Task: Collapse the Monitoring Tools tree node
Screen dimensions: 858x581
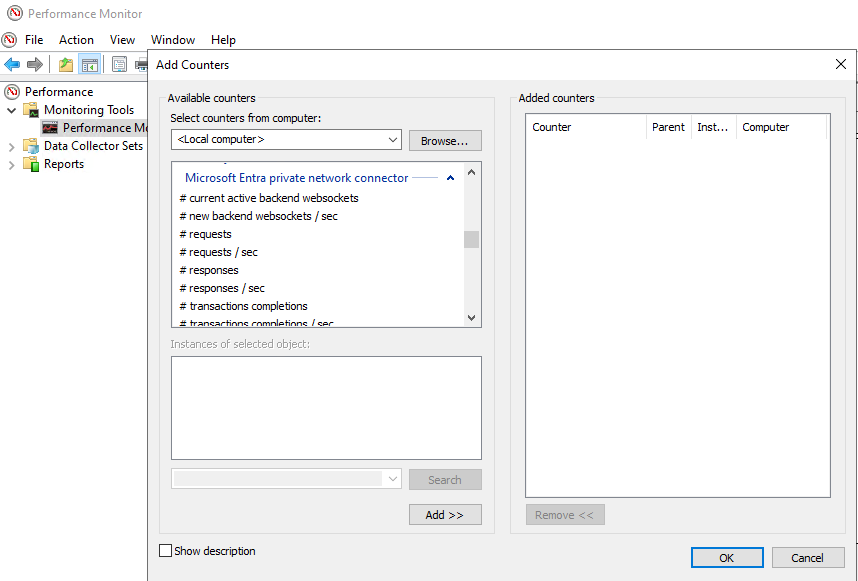Action: click(x=11, y=110)
